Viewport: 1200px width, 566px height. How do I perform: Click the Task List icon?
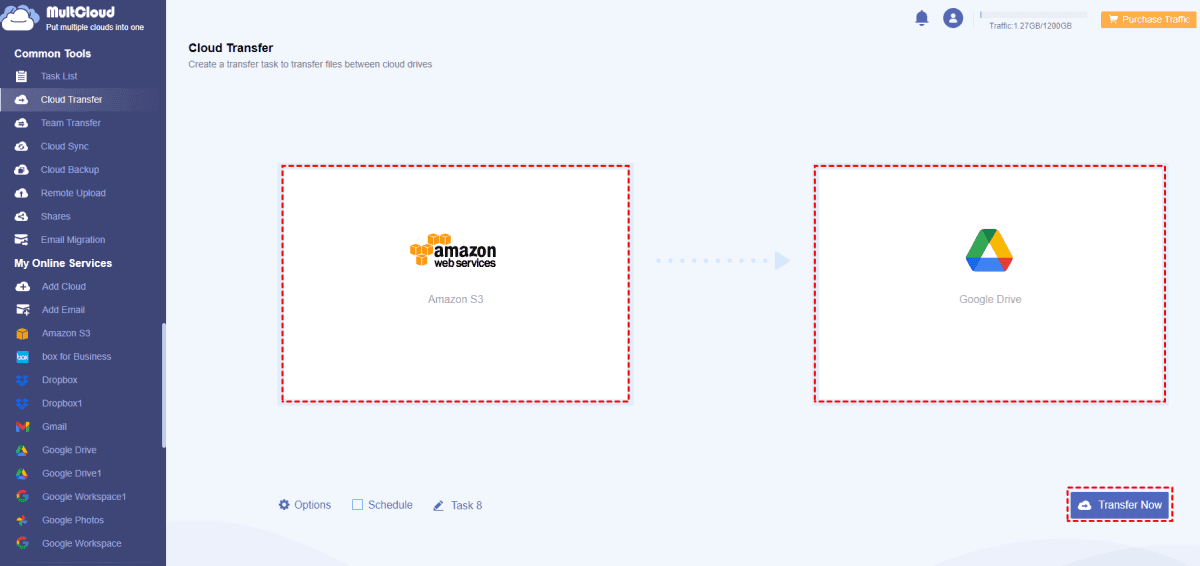[x=21, y=76]
